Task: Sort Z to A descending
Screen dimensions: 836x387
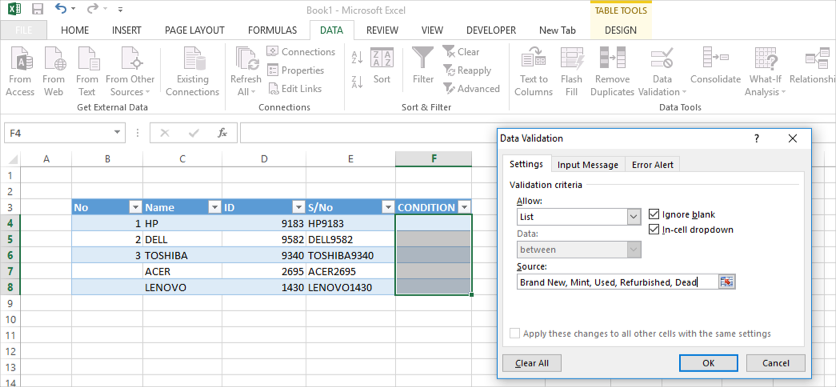Action: tap(357, 82)
